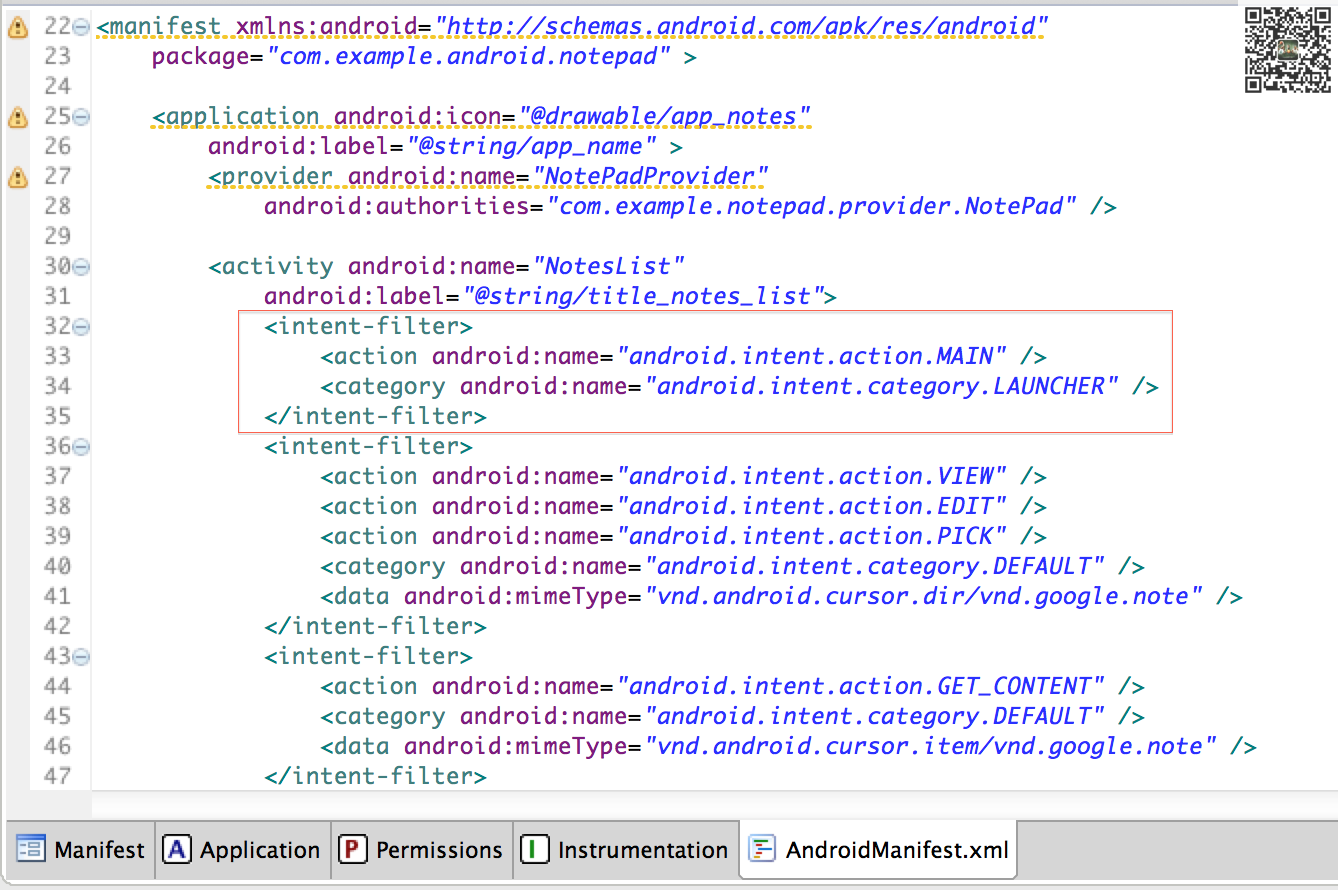Viewport: 1338px width, 890px height.
Task: Click the AndroidManifest.xml tab's file icon
Action: 763,850
